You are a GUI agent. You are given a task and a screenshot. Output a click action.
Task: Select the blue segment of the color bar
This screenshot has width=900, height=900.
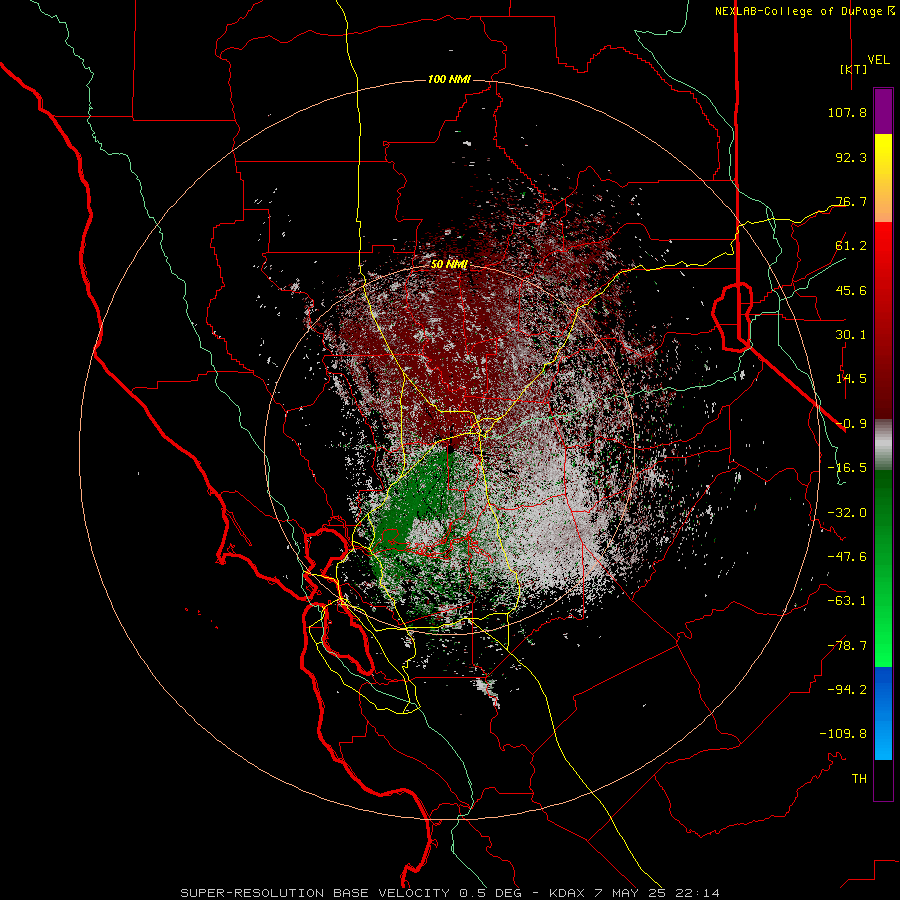[x=883, y=713]
